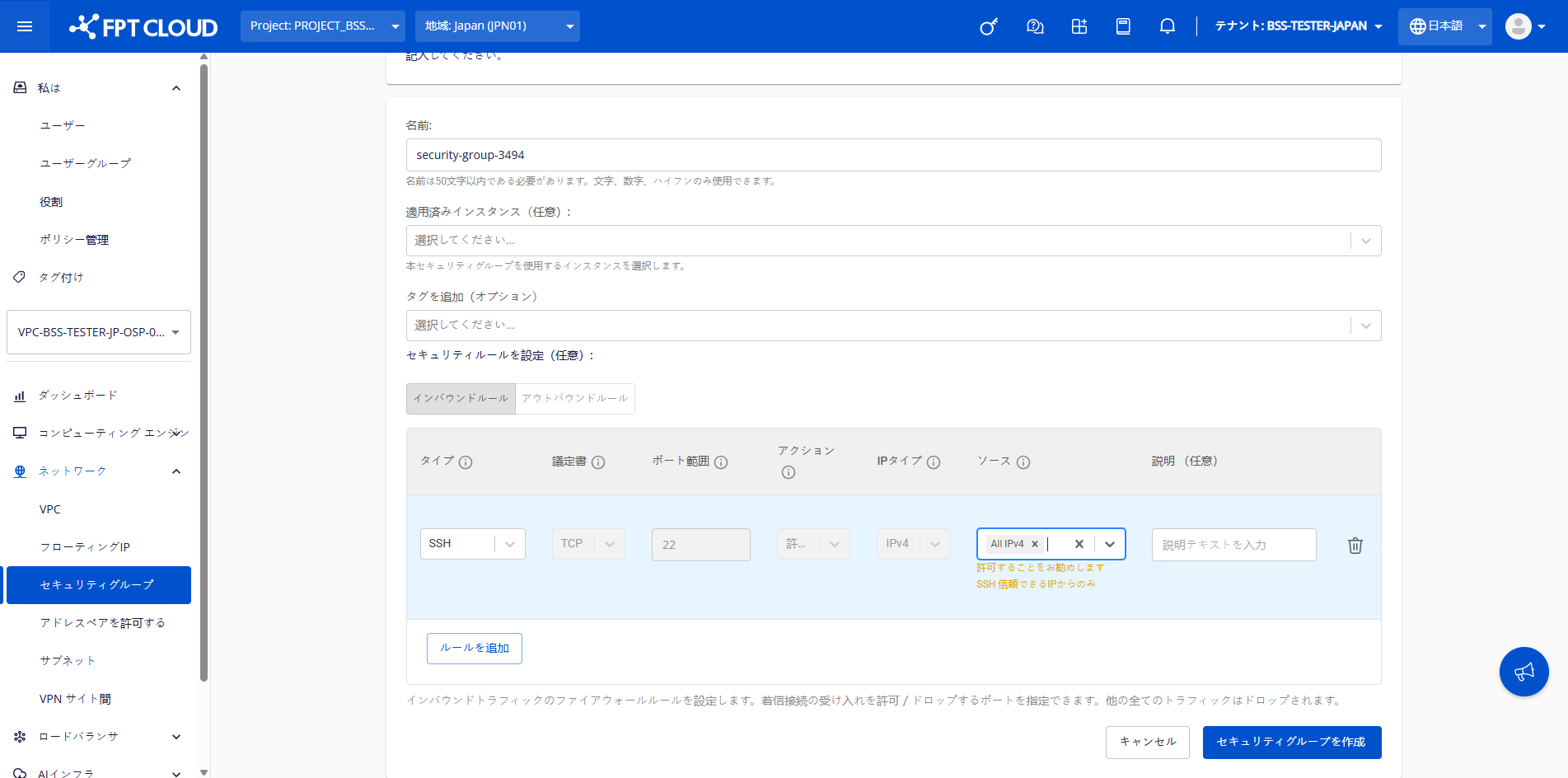Open サブネット in the sidebar
The image size is (1568, 778).
point(68,661)
